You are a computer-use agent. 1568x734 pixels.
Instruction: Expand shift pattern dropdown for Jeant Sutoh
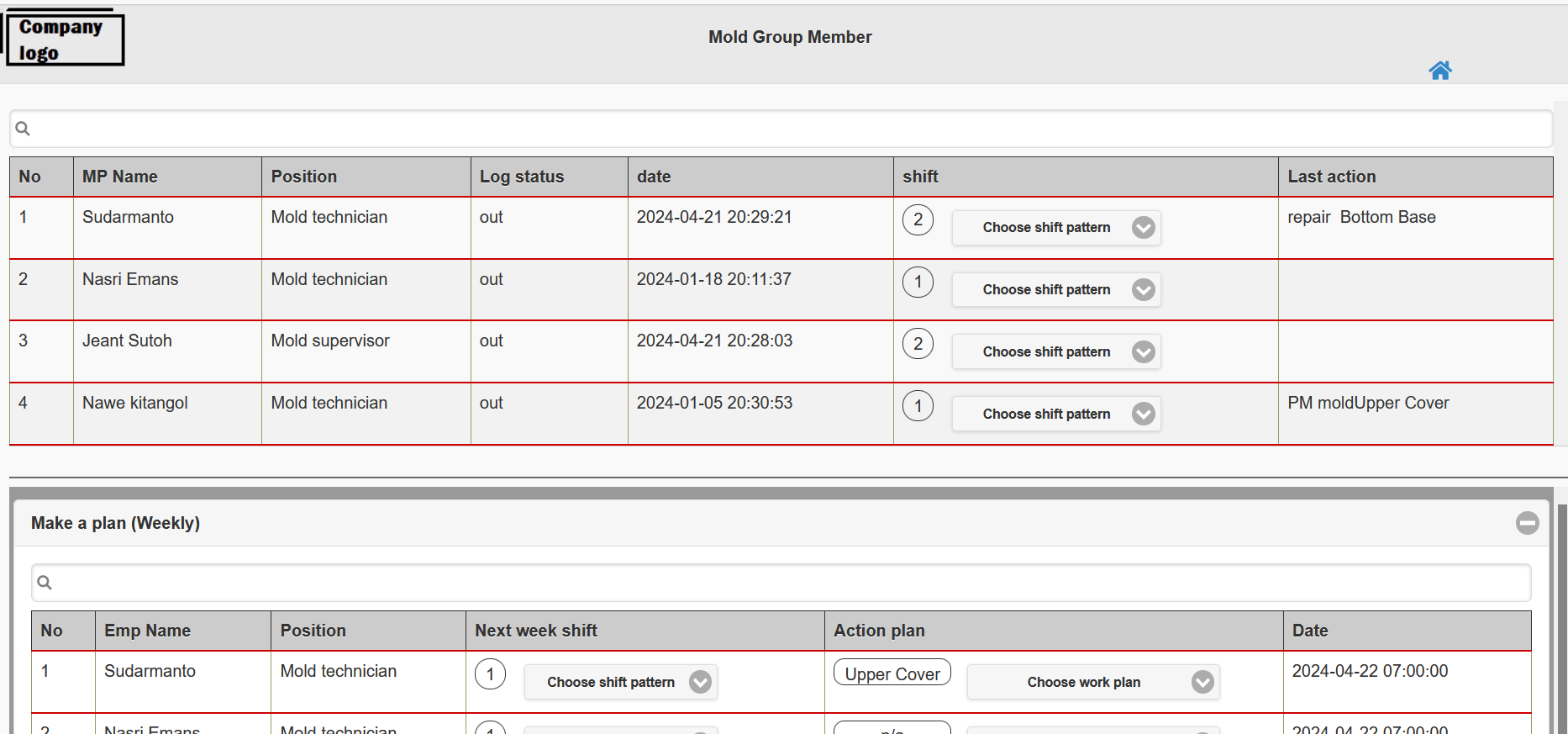(1055, 352)
